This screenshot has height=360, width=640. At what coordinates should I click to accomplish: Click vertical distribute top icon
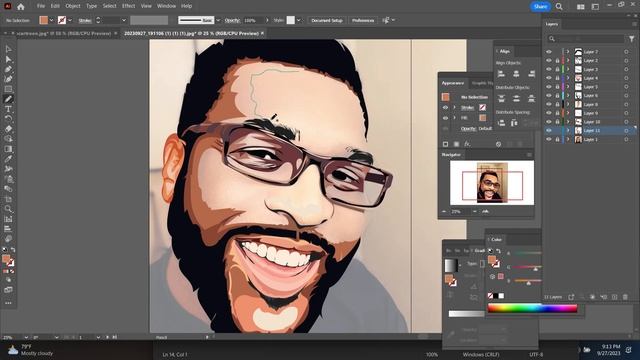501,98
